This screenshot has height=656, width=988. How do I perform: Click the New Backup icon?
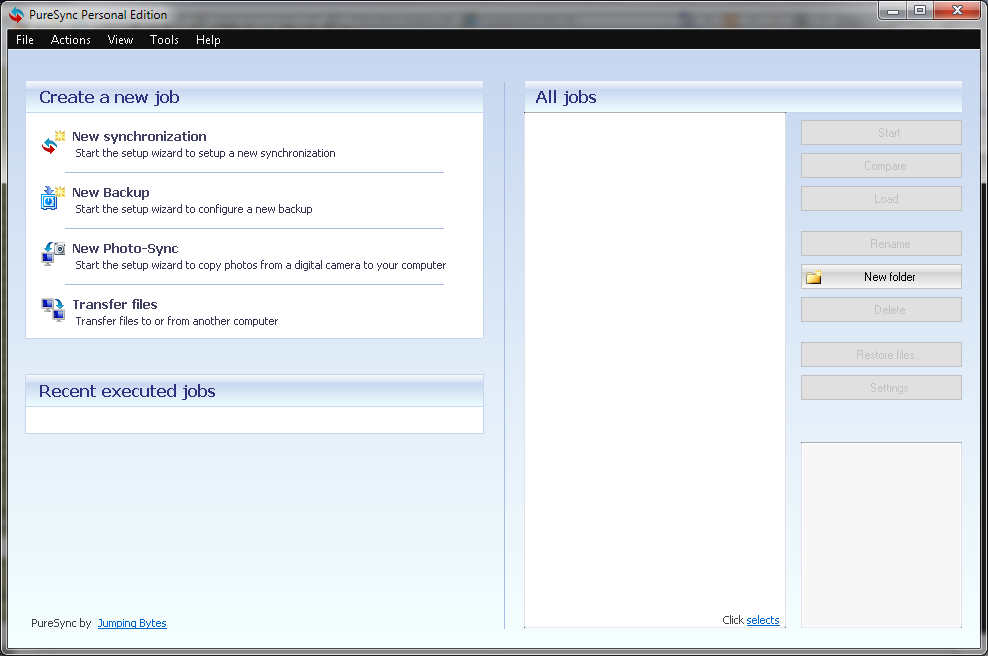click(53, 198)
